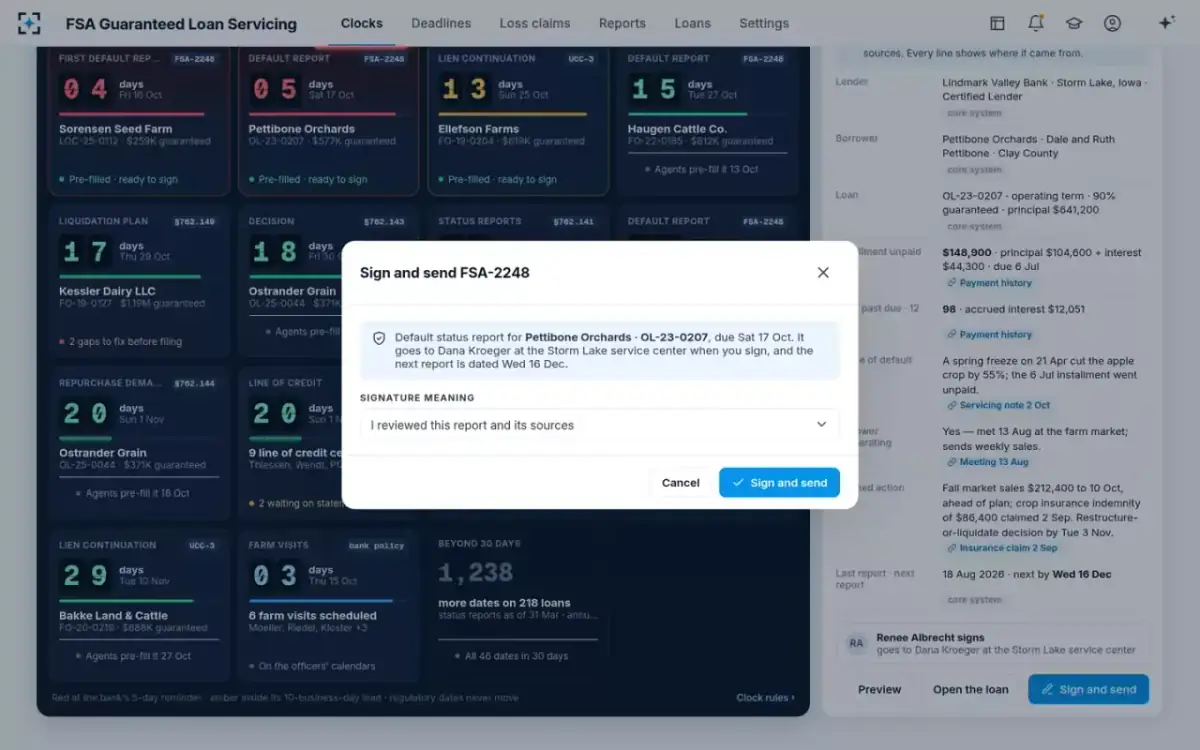Open the Deadlines tab

pyautogui.click(x=441, y=23)
